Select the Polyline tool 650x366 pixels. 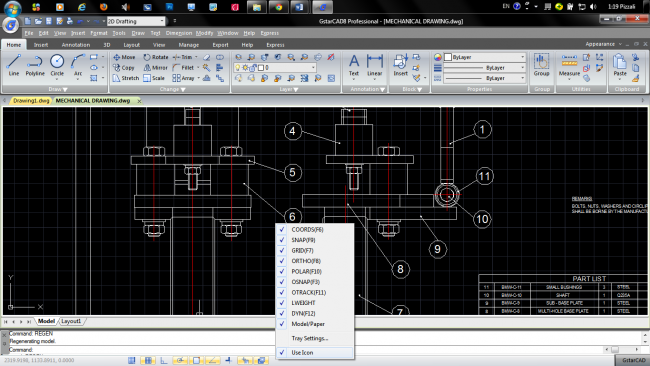pyautogui.click(x=35, y=65)
